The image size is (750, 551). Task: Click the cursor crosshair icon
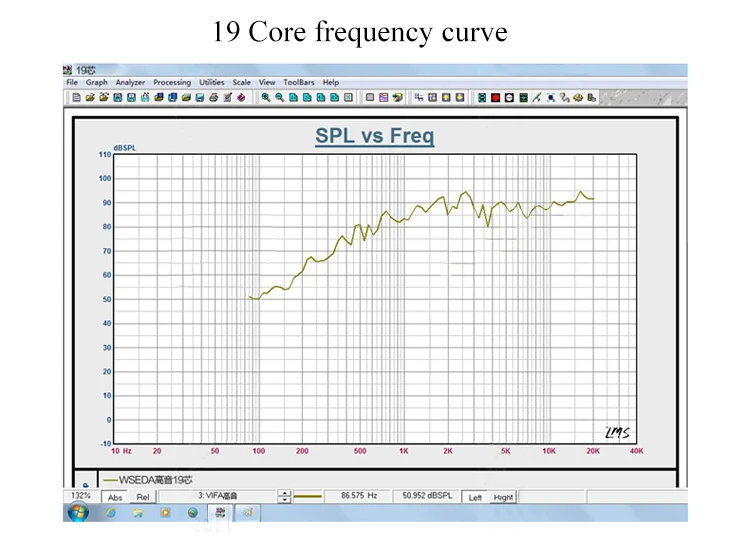(x=419, y=98)
